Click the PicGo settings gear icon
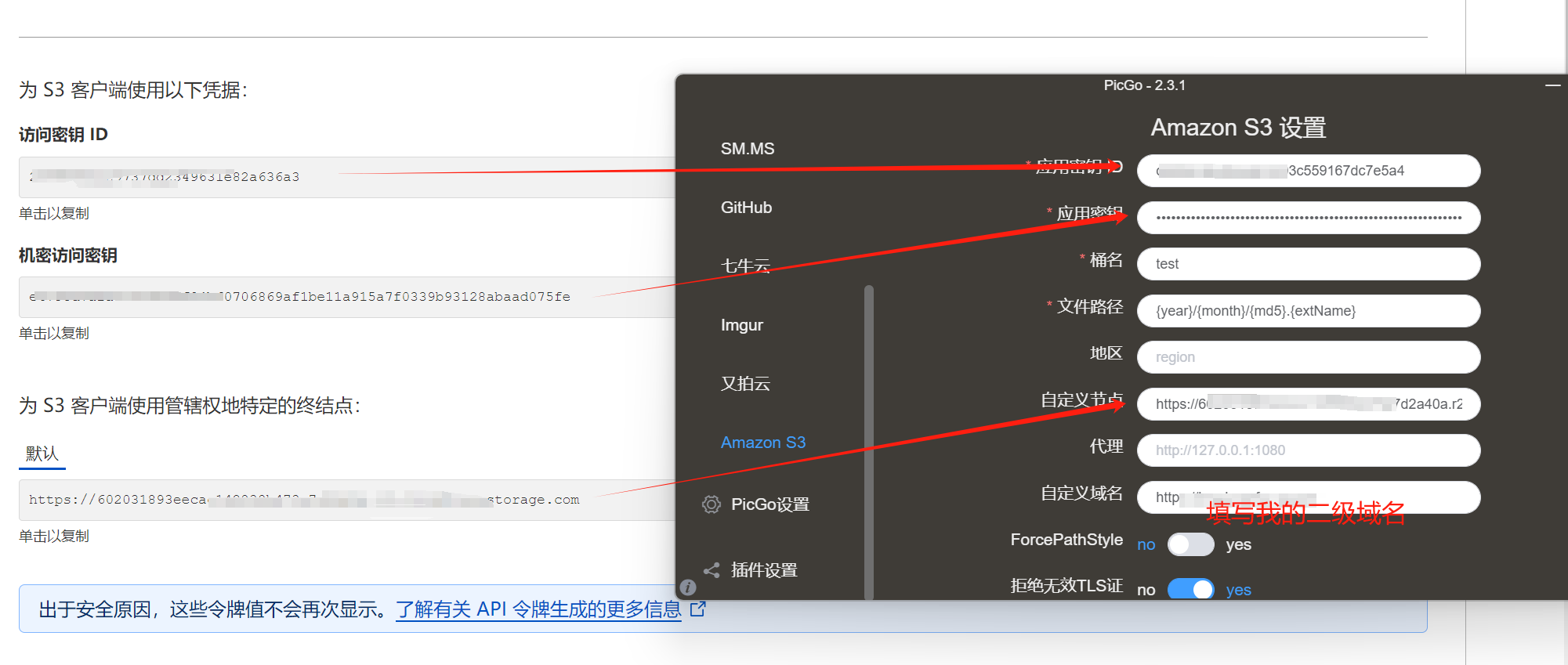 click(x=711, y=504)
